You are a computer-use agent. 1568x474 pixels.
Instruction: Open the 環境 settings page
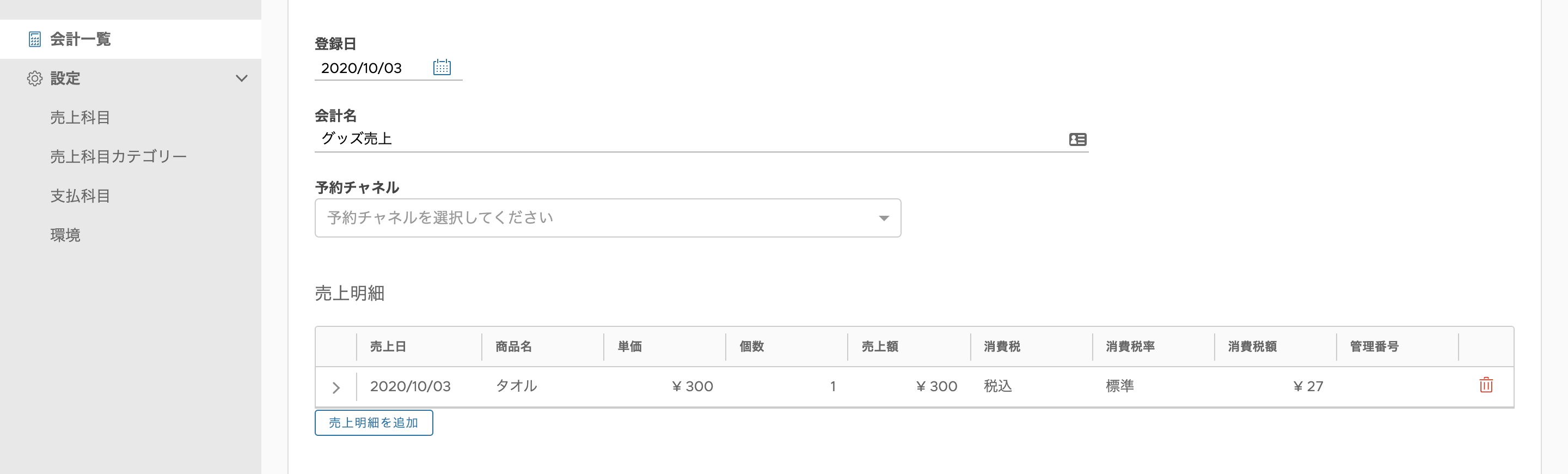coord(65,235)
